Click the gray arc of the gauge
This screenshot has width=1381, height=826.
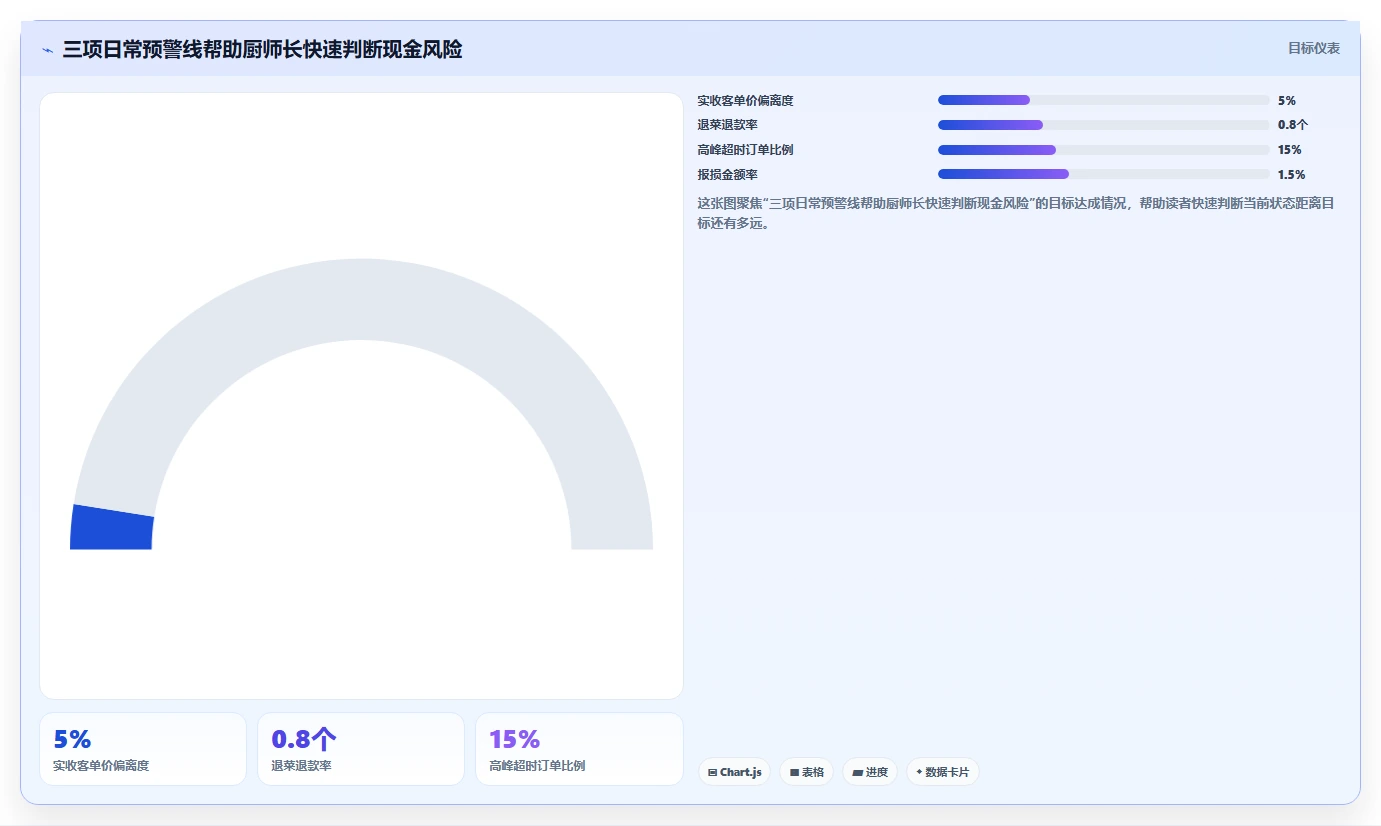[361, 299]
